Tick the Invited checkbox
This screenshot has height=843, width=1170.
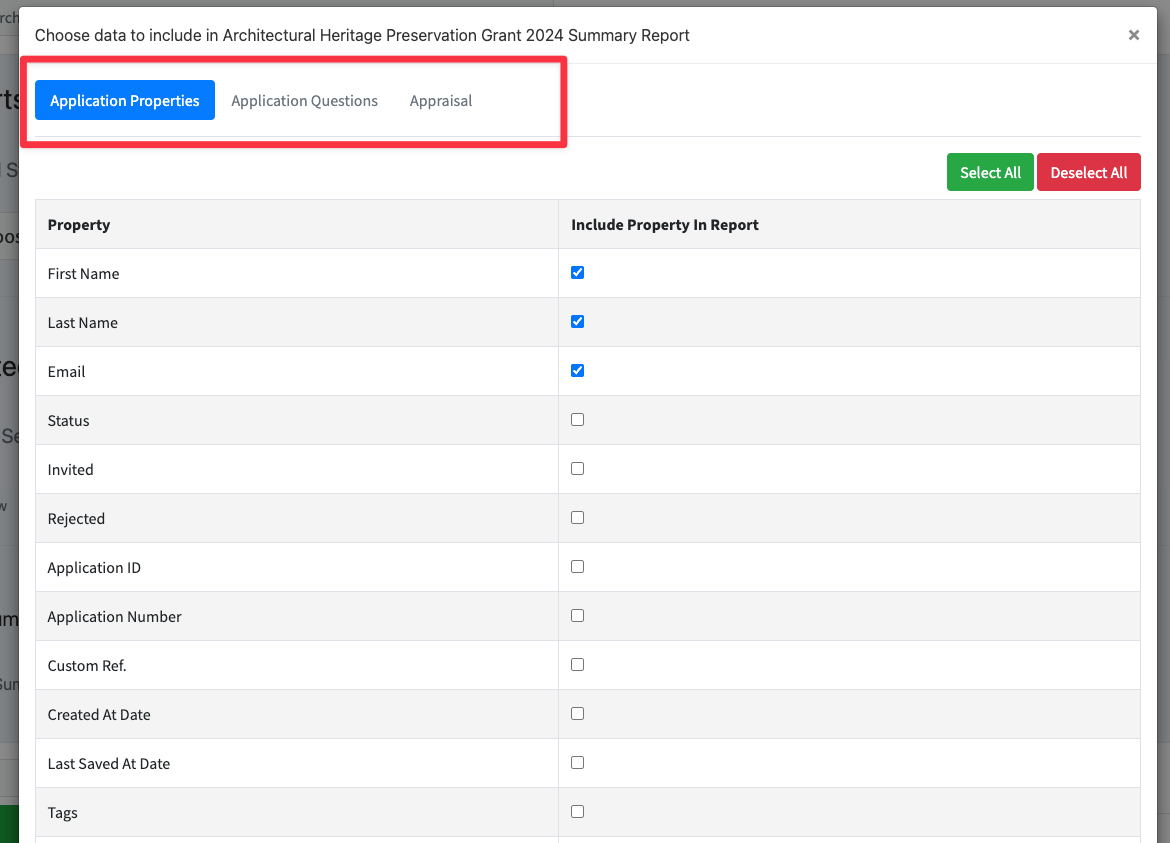(x=577, y=469)
